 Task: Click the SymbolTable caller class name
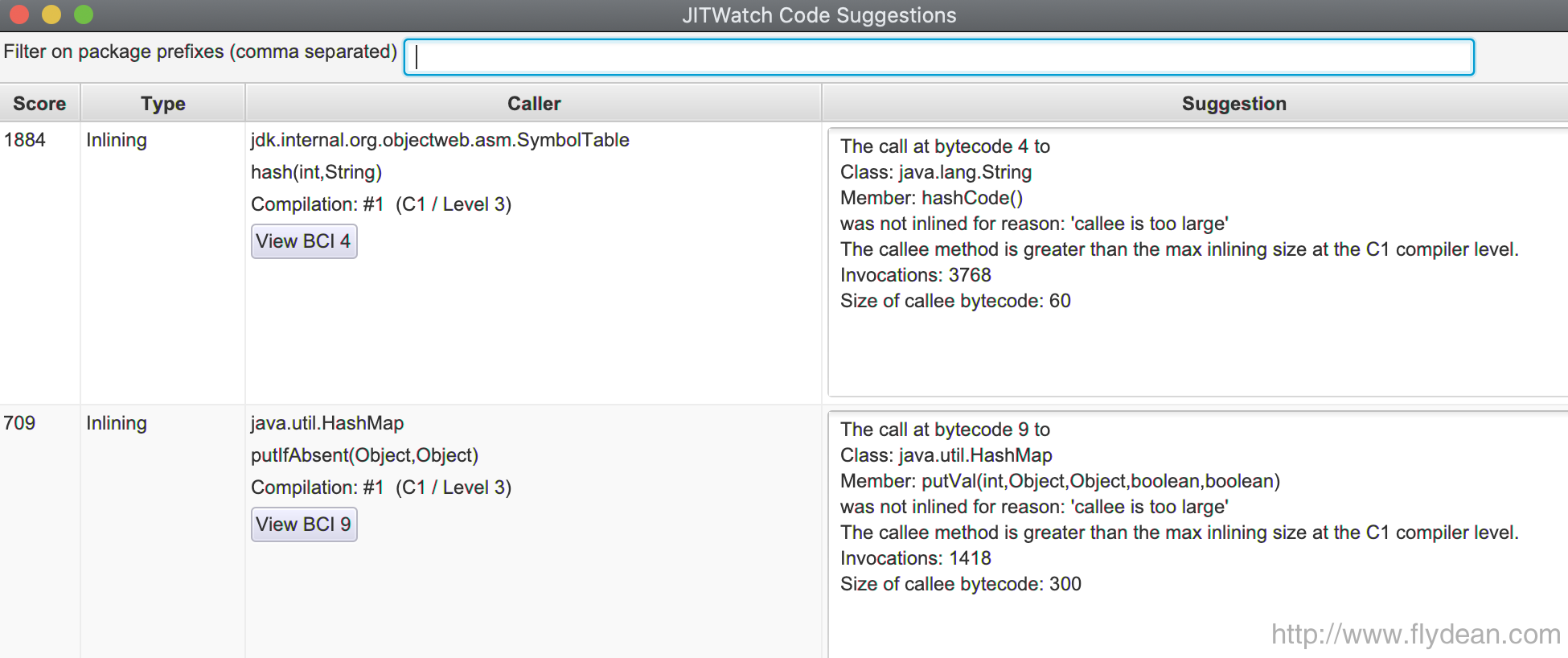(x=440, y=140)
